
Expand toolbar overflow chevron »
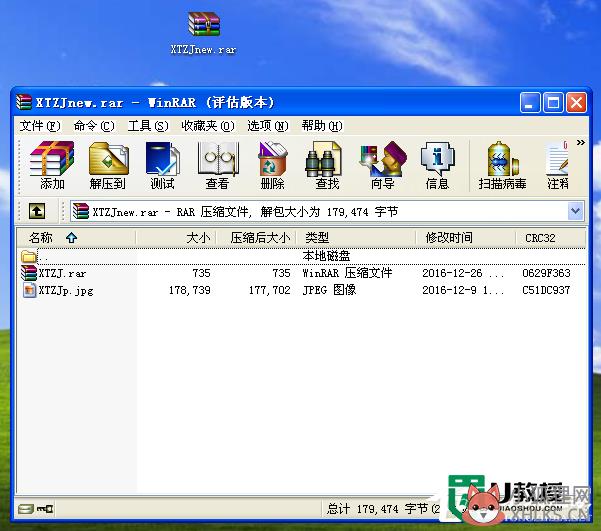(580, 143)
